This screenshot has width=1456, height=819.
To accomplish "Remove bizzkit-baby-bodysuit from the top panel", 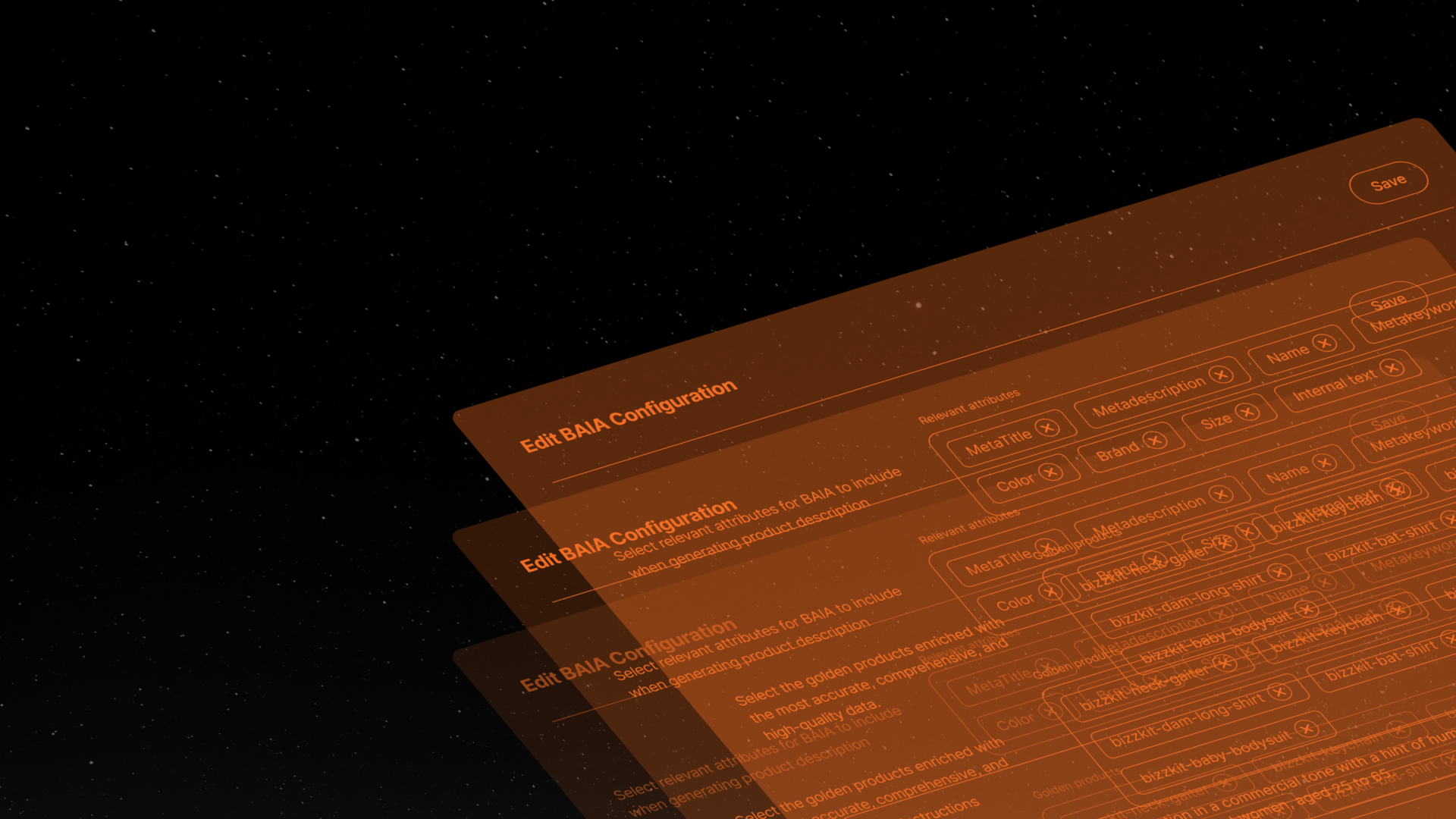I will click(1306, 609).
